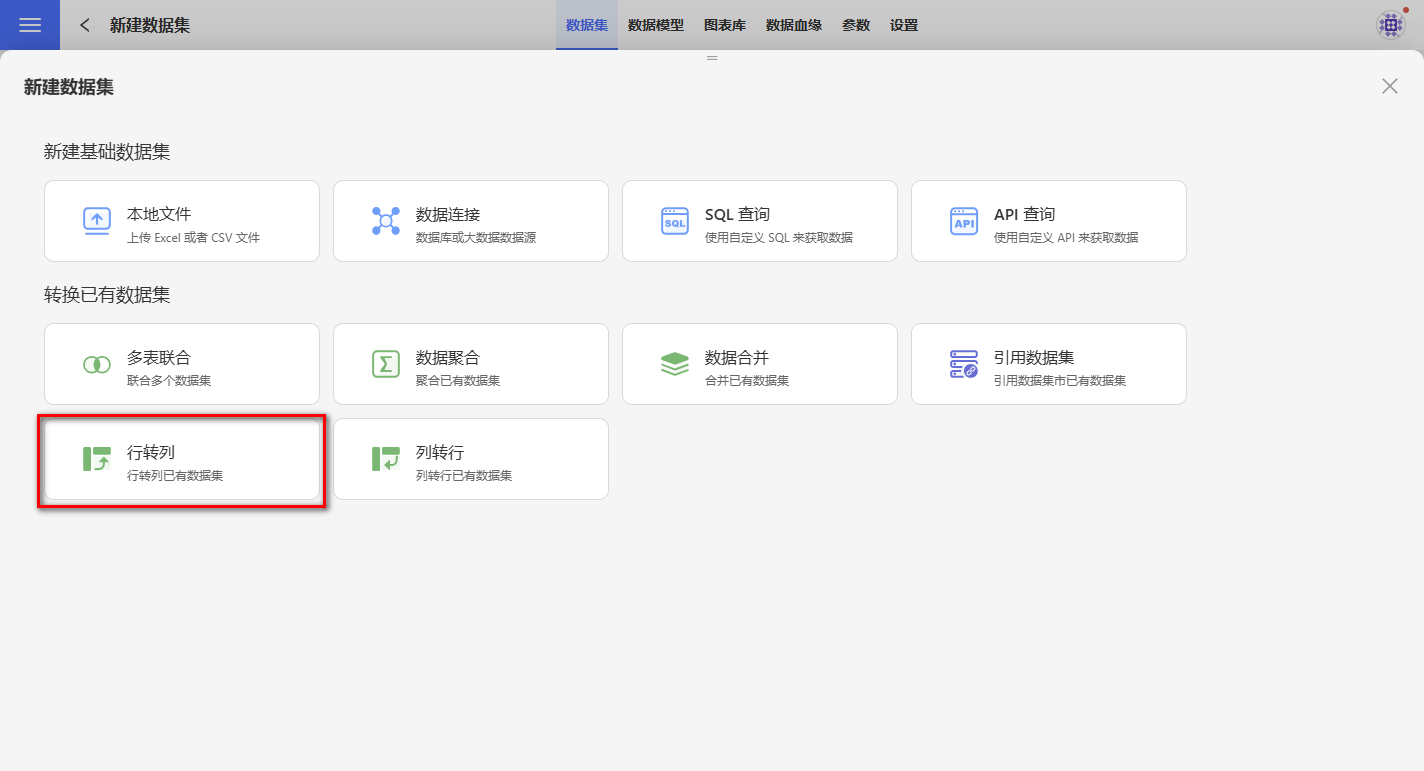Click the 数据聚合 sigma icon
1424x771 pixels.
point(386,364)
